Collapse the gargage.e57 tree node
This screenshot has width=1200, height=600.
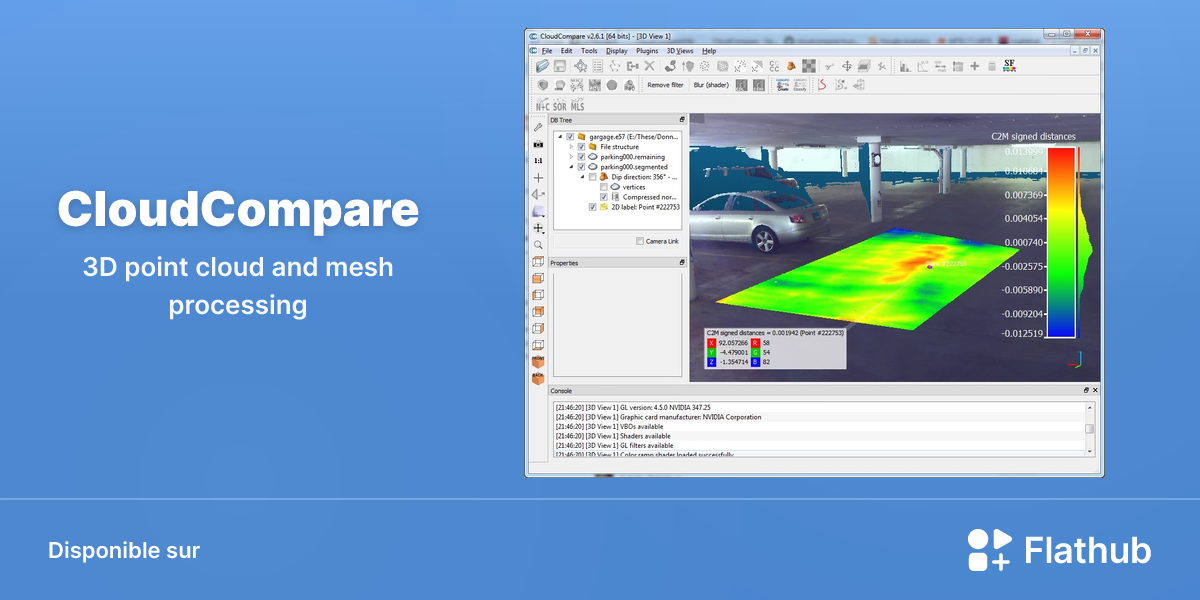click(560, 137)
